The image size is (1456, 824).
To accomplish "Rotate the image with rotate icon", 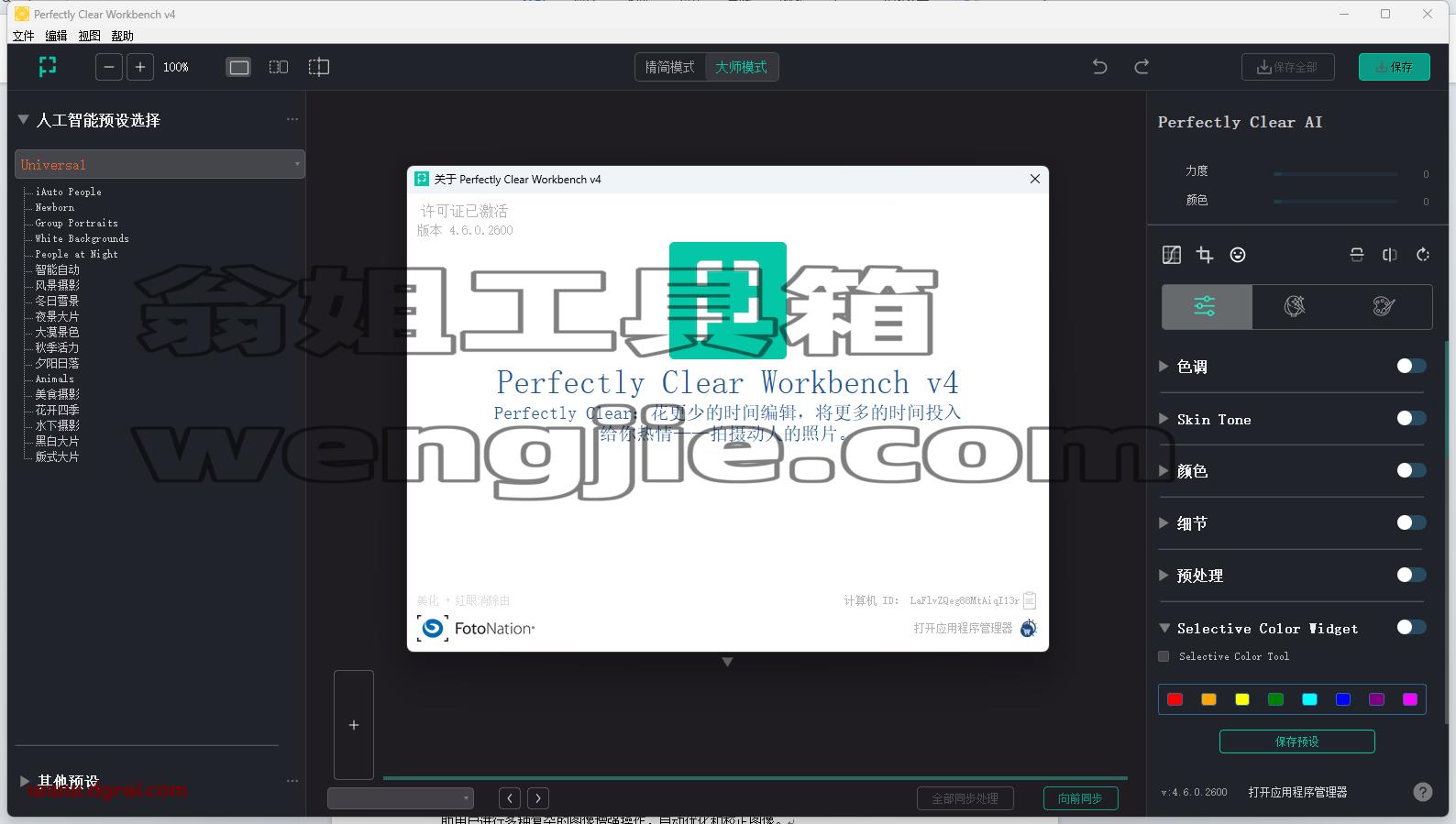I will (x=1423, y=255).
